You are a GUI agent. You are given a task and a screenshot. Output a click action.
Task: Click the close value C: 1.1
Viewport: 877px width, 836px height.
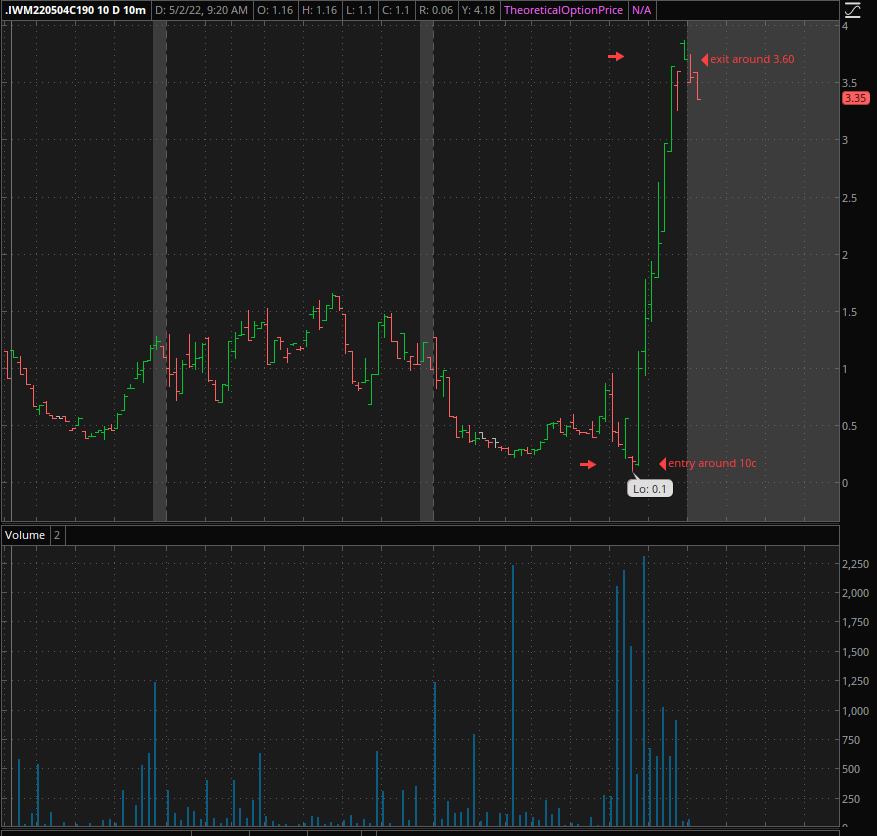coord(395,10)
